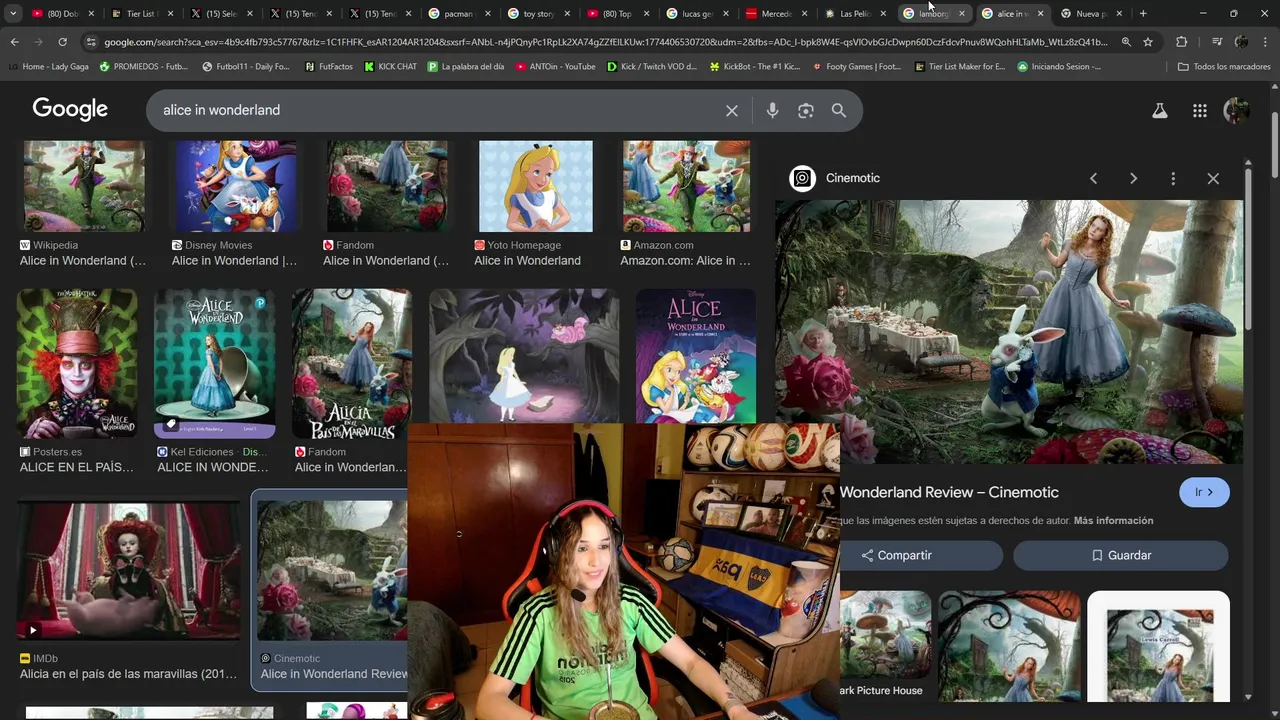This screenshot has height=720, width=1280.
Task: Open the Google apps grid
Action: [x=1200, y=111]
